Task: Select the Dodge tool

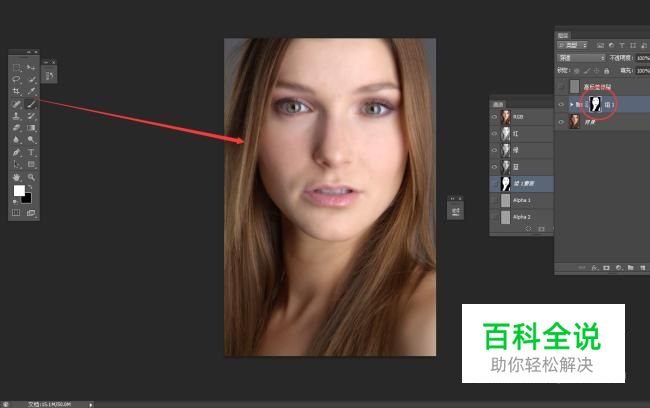Action: 31,140
